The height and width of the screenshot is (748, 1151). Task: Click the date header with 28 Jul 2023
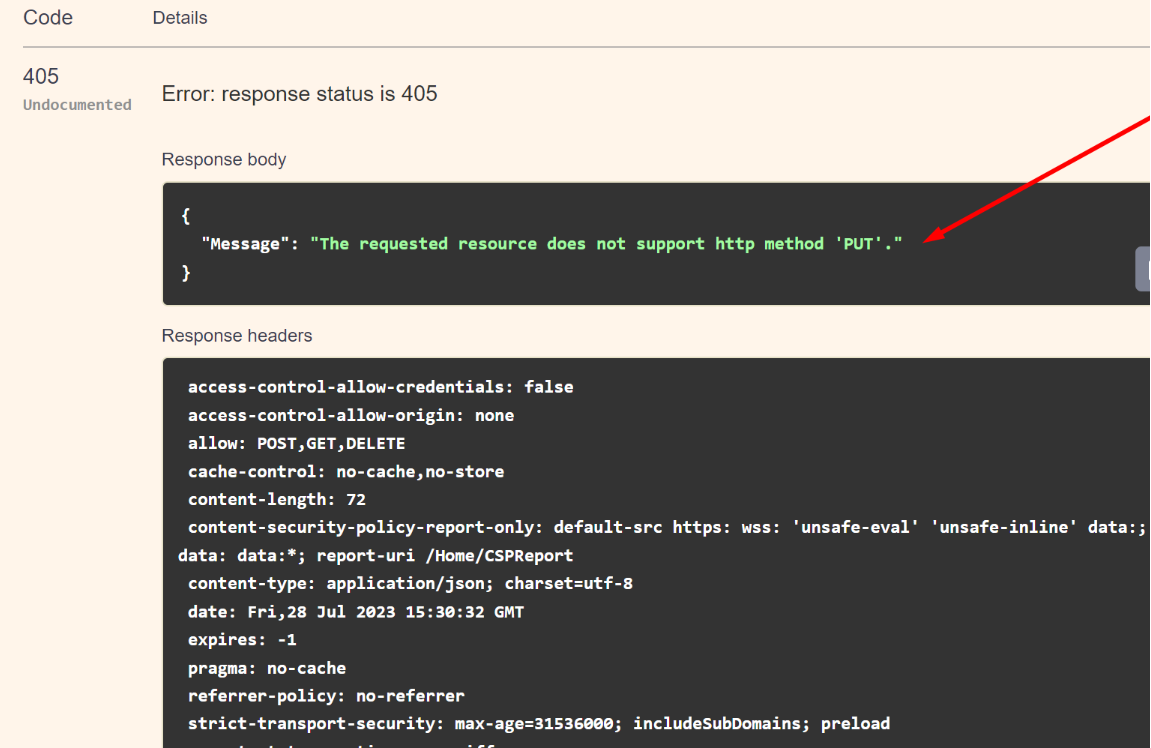(x=355, y=611)
